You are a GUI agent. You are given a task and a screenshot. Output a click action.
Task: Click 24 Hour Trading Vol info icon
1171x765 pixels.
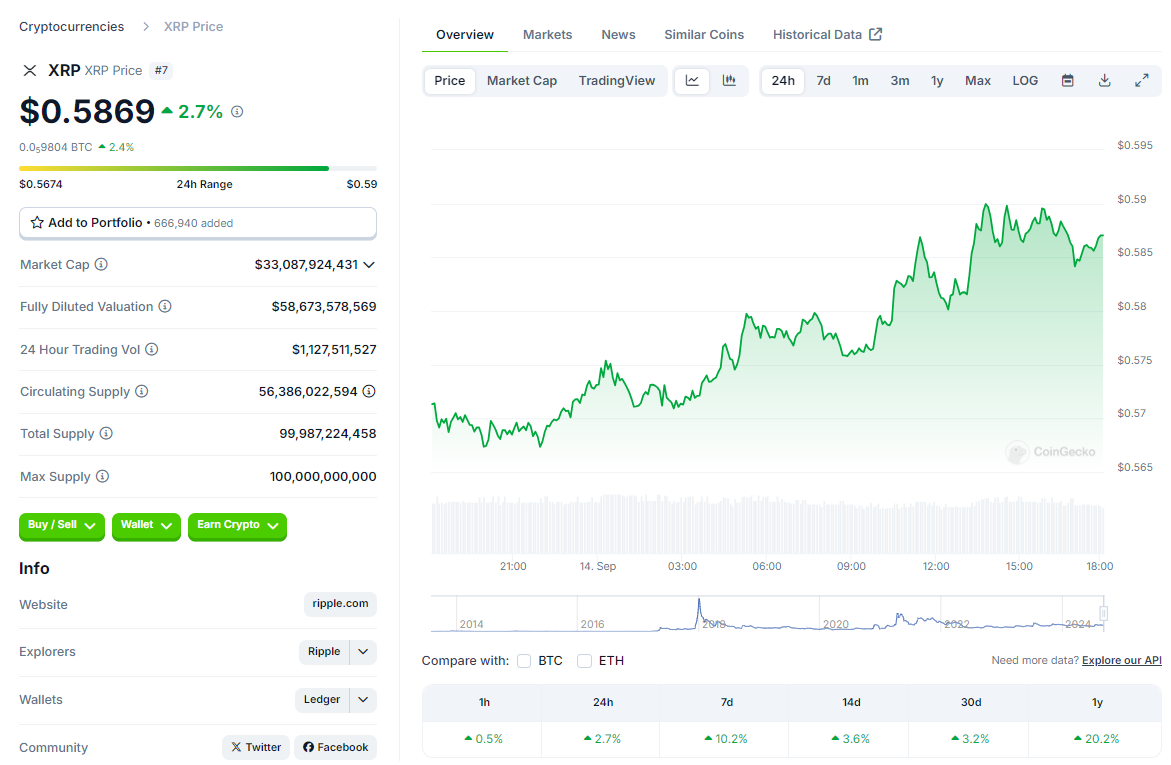point(152,349)
